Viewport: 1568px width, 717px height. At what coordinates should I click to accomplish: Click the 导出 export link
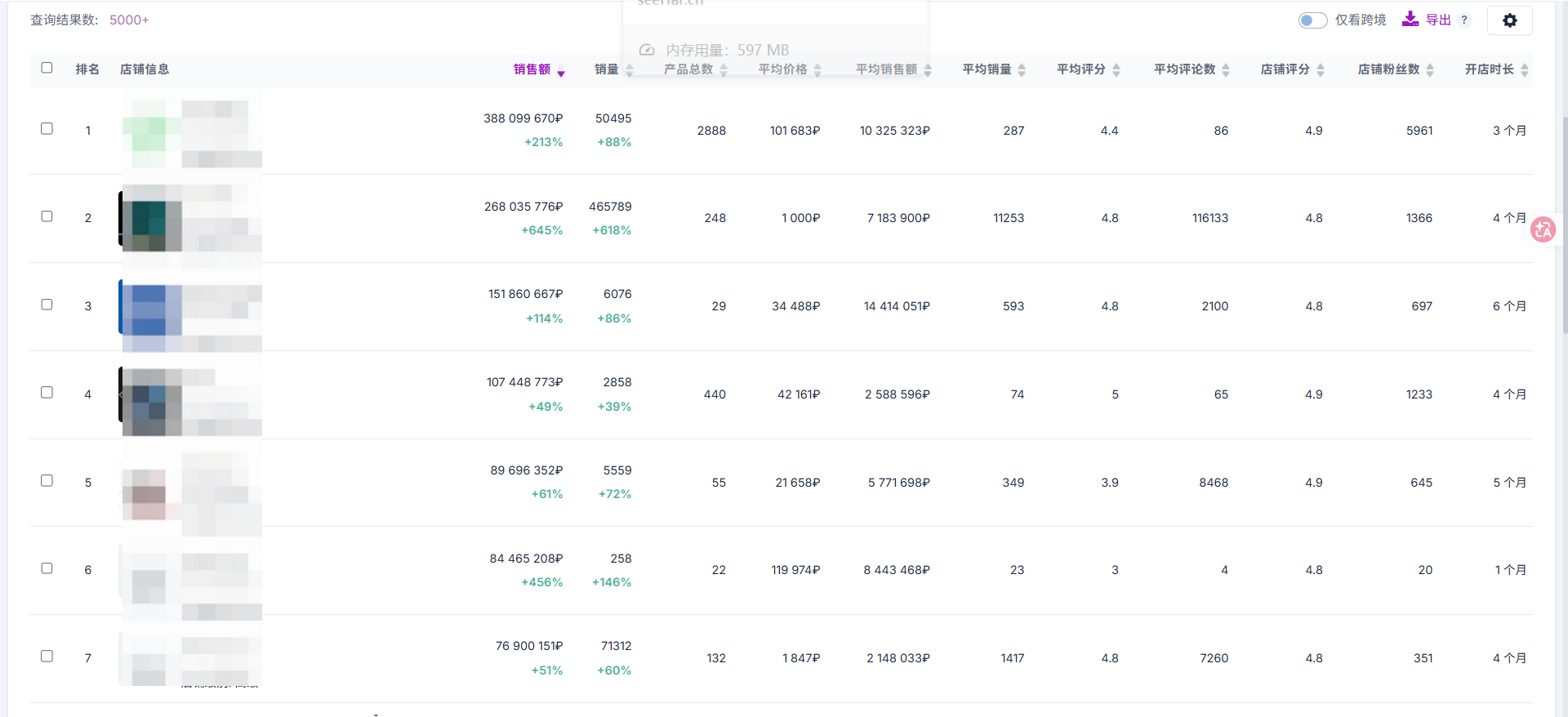point(1438,20)
